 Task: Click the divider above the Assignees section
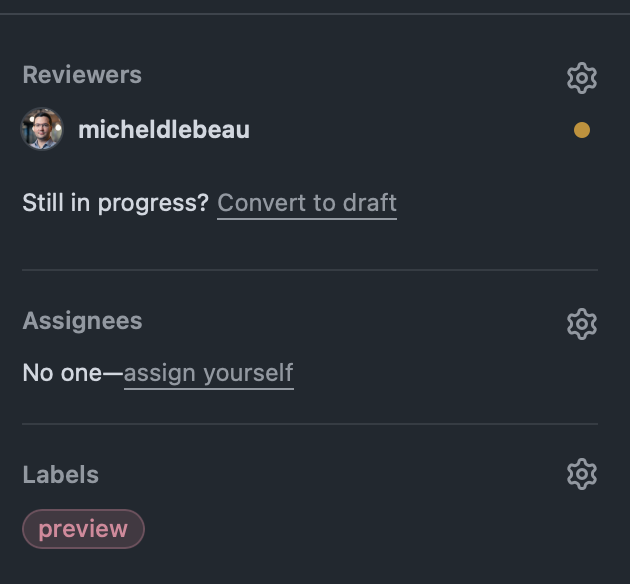tap(310, 270)
